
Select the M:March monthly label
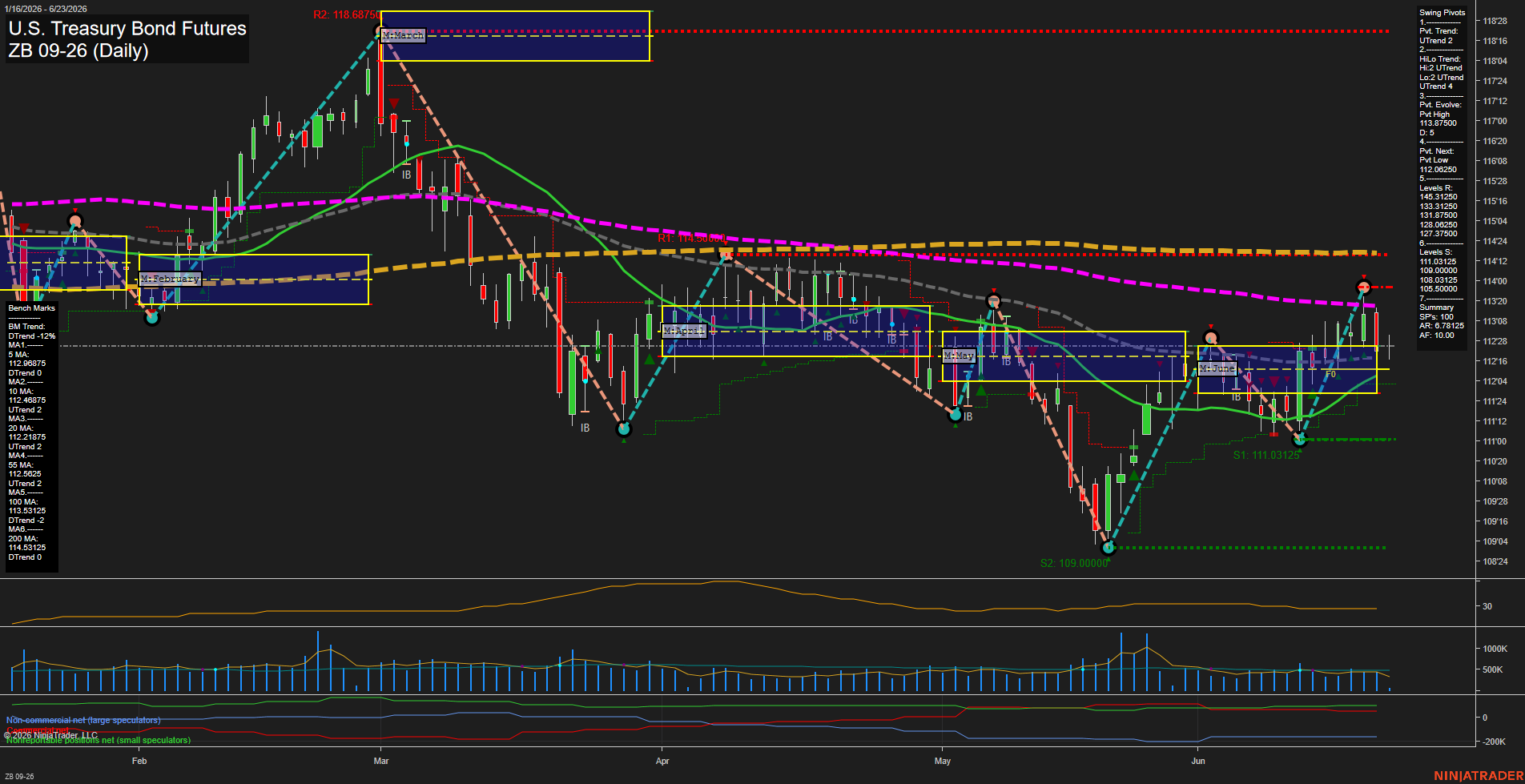(403, 35)
